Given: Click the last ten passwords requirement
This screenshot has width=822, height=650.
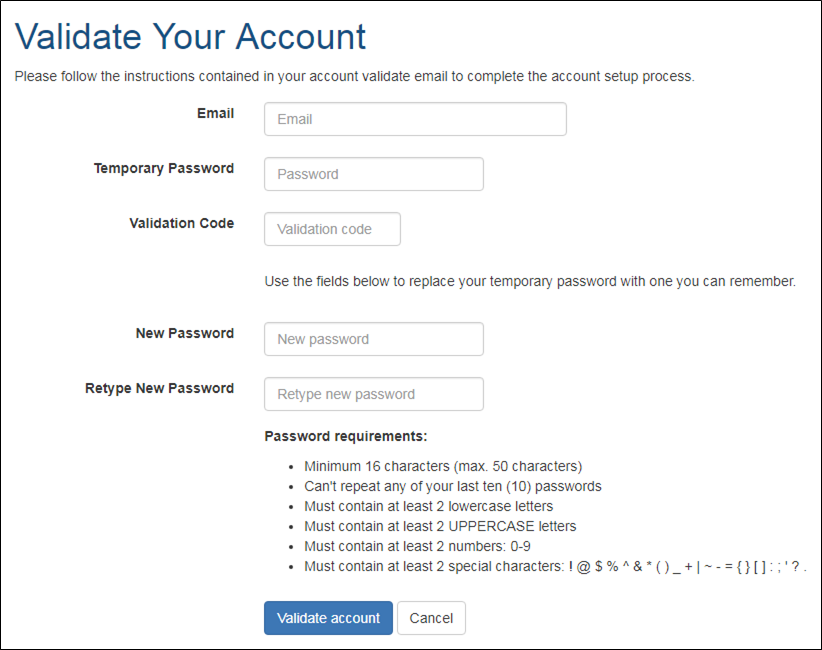Looking at the screenshot, I should (x=452, y=486).
